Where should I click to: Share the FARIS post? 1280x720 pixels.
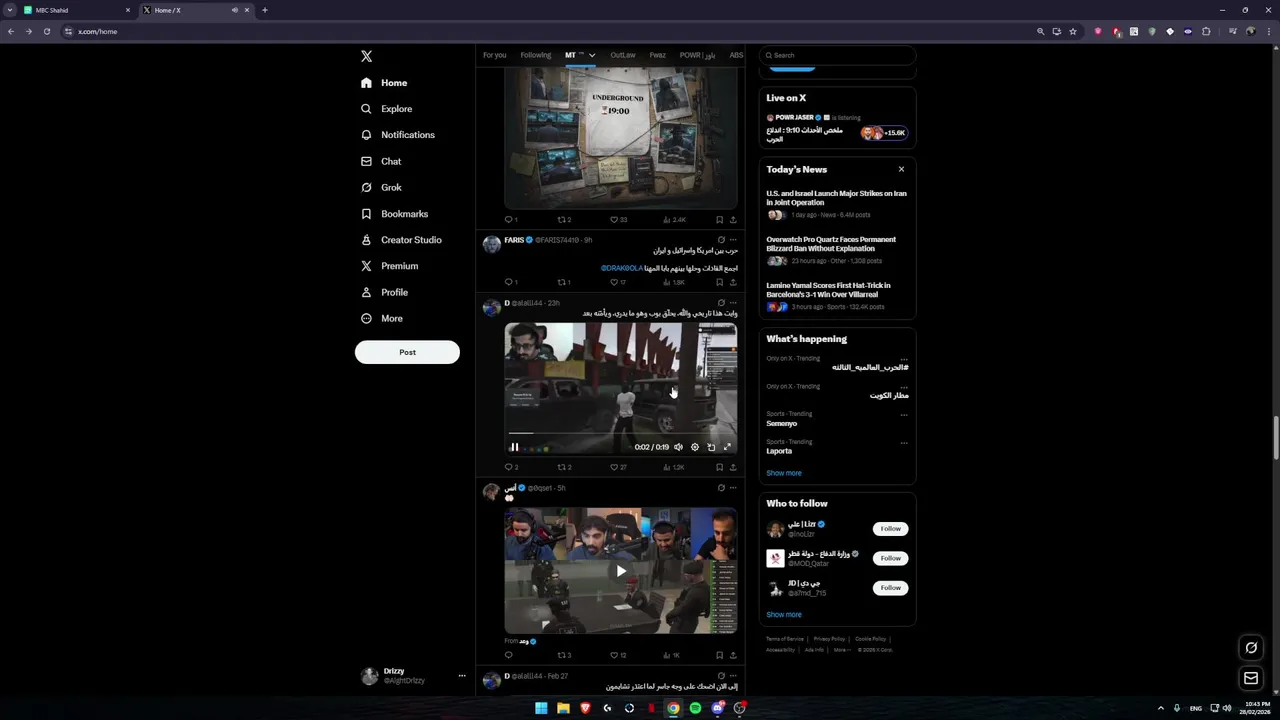point(733,282)
